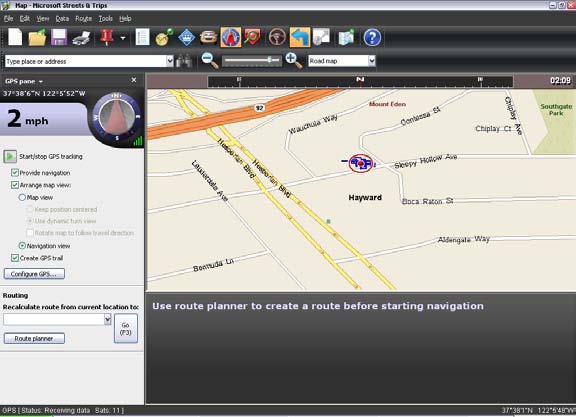Click the Mount Eden label on map
This screenshot has height=417, width=576.
pyautogui.click(x=387, y=104)
